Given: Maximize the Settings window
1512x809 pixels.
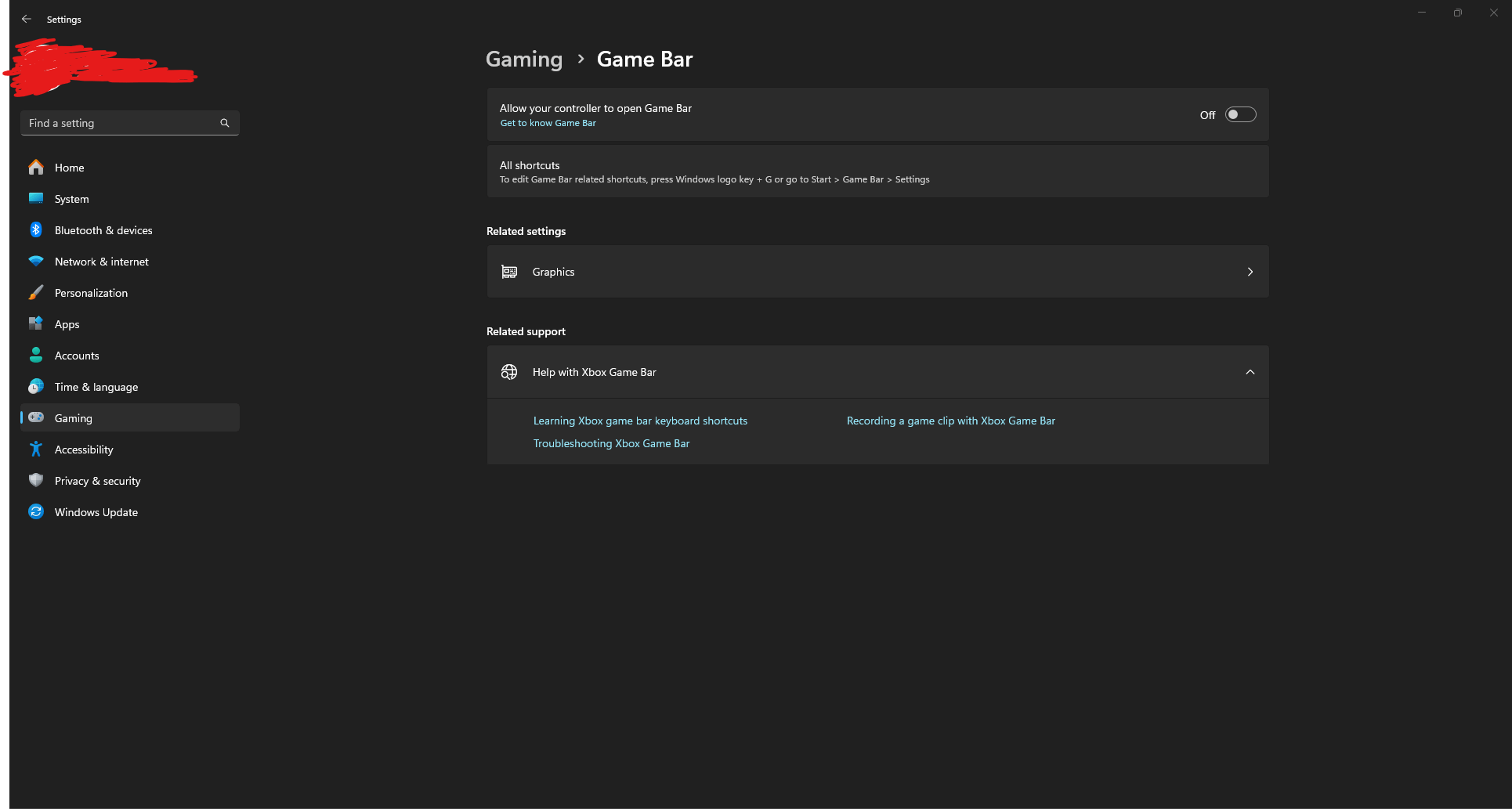Looking at the screenshot, I should 1458,13.
